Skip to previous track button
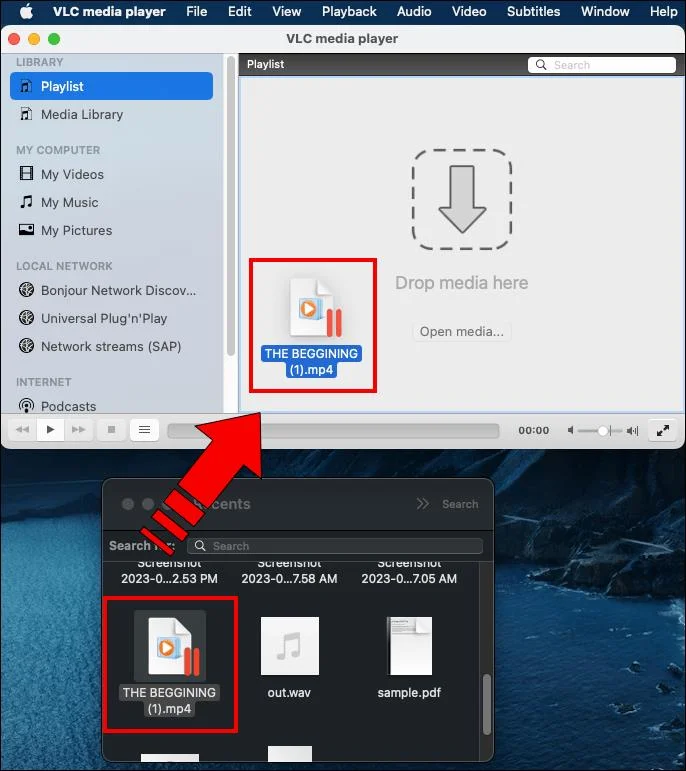Image resolution: width=686 pixels, height=771 pixels. pos(23,429)
